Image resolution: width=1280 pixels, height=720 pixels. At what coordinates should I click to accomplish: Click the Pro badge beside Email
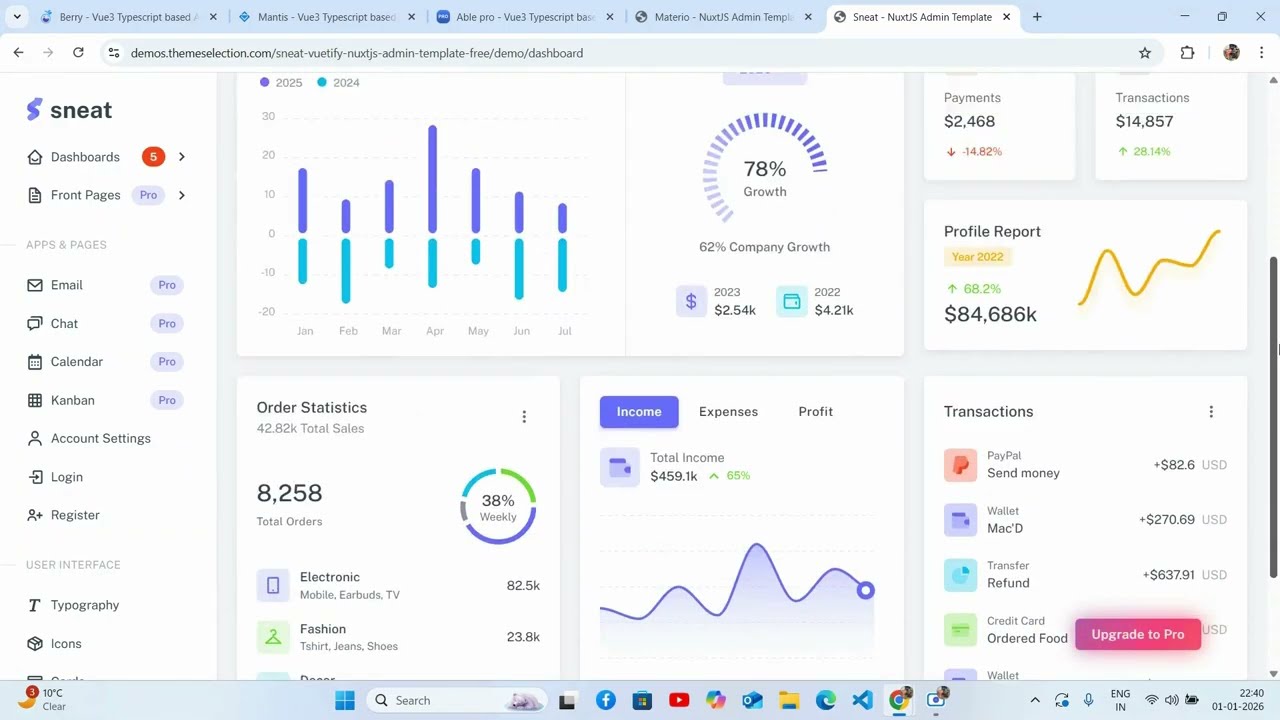tap(167, 285)
